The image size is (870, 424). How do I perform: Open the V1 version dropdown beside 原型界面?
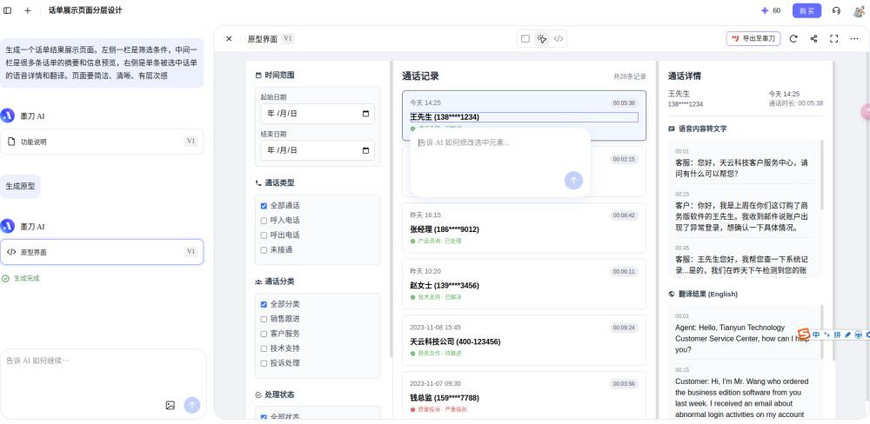[x=287, y=39]
